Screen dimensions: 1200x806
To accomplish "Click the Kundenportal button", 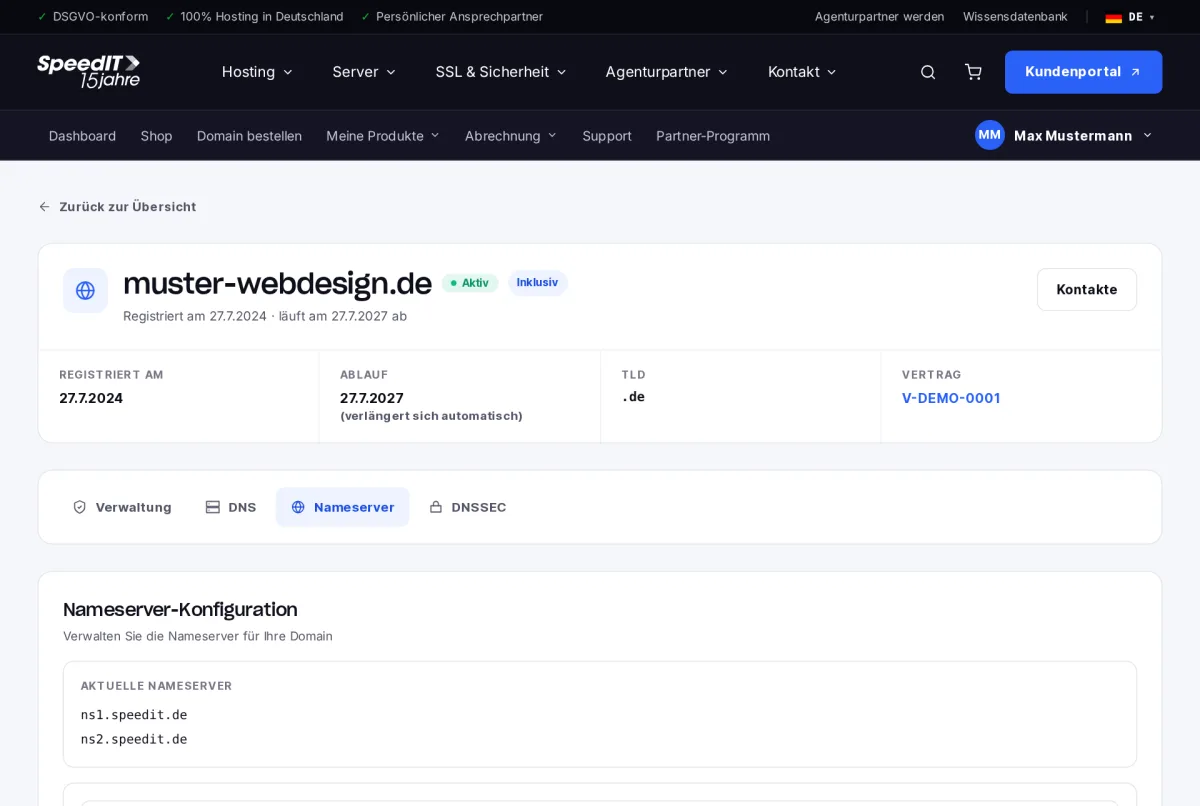I will coord(1083,72).
